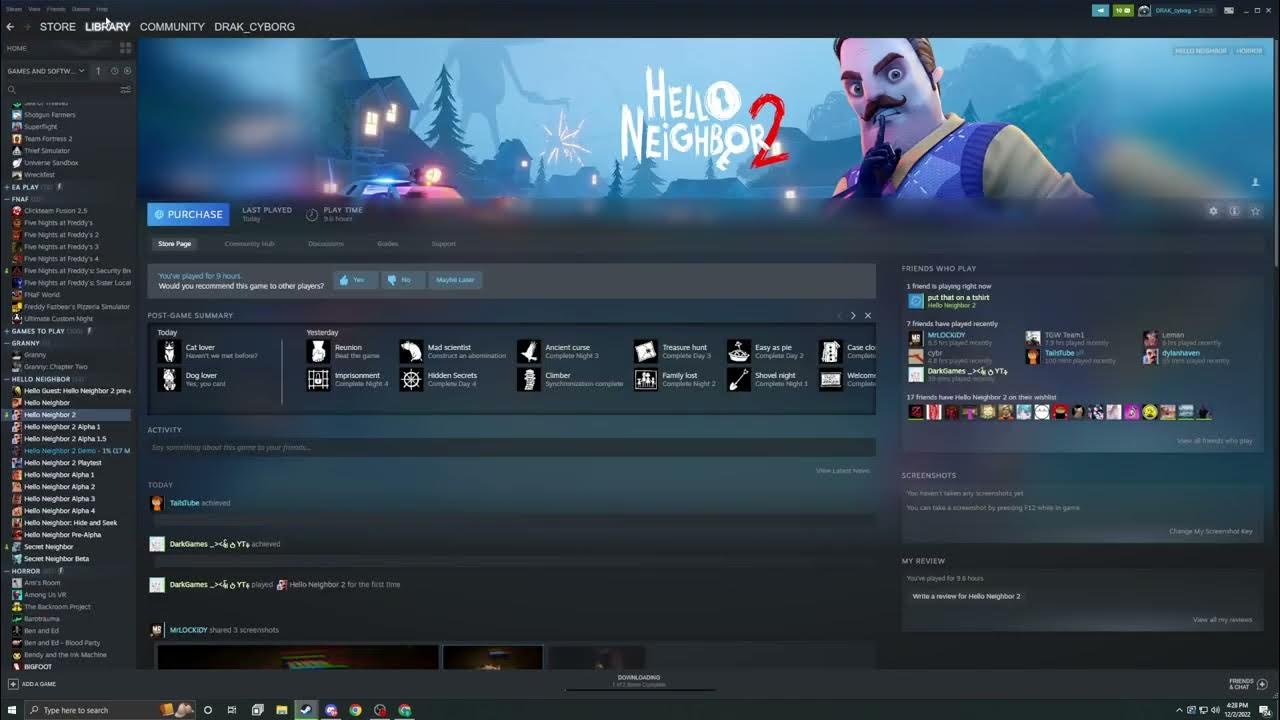Screen dimensions: 1280x720
Task: Click the blue Purchase button
Action: (188, 214)
